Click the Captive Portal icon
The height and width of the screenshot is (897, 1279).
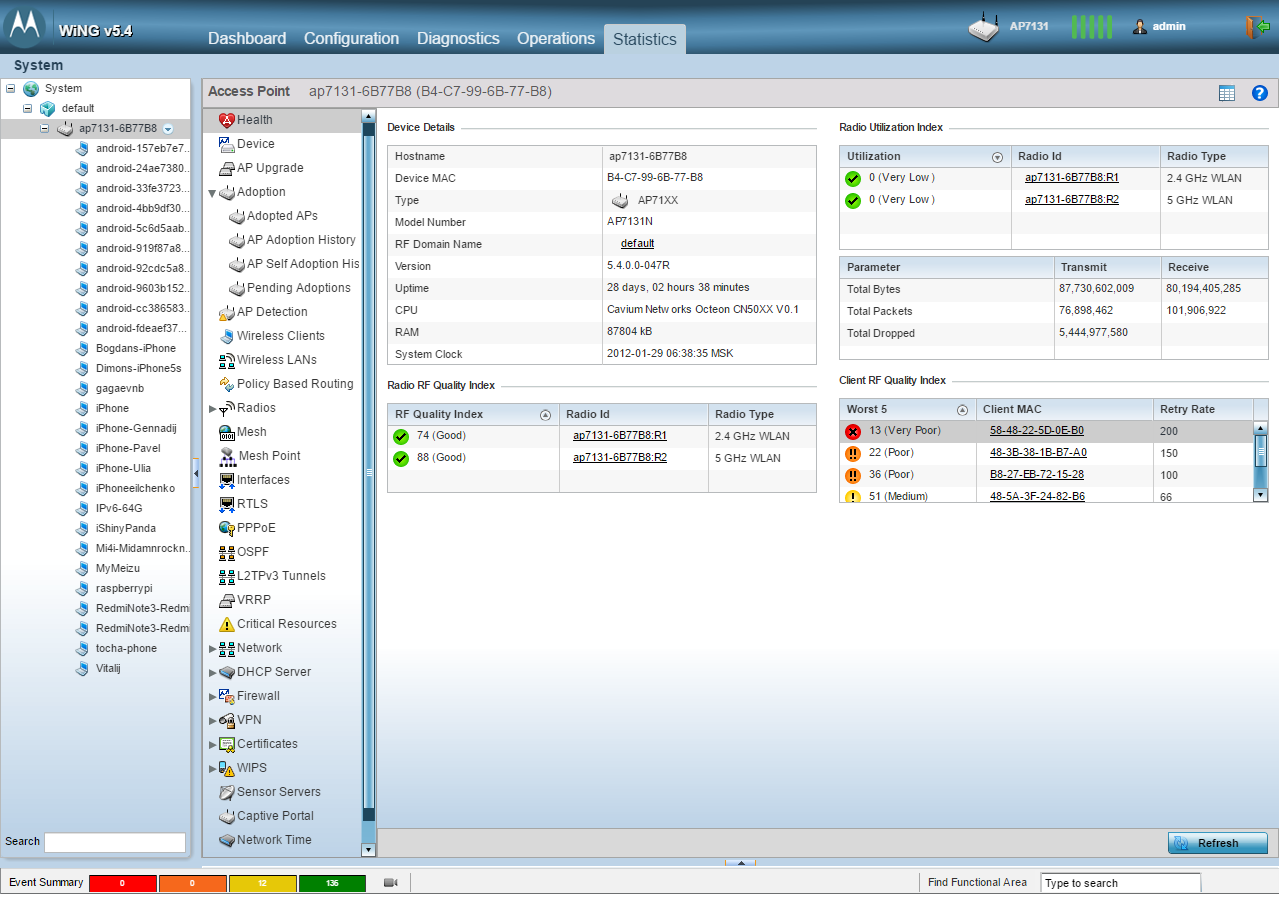click(227, 816)
